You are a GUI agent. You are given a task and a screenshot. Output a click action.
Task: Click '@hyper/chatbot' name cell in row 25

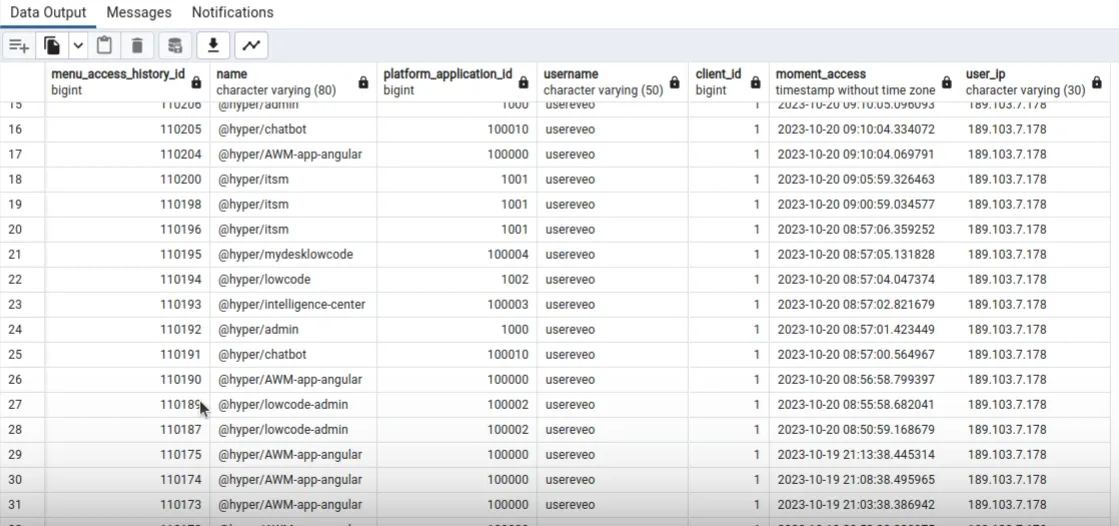point(293,354)
